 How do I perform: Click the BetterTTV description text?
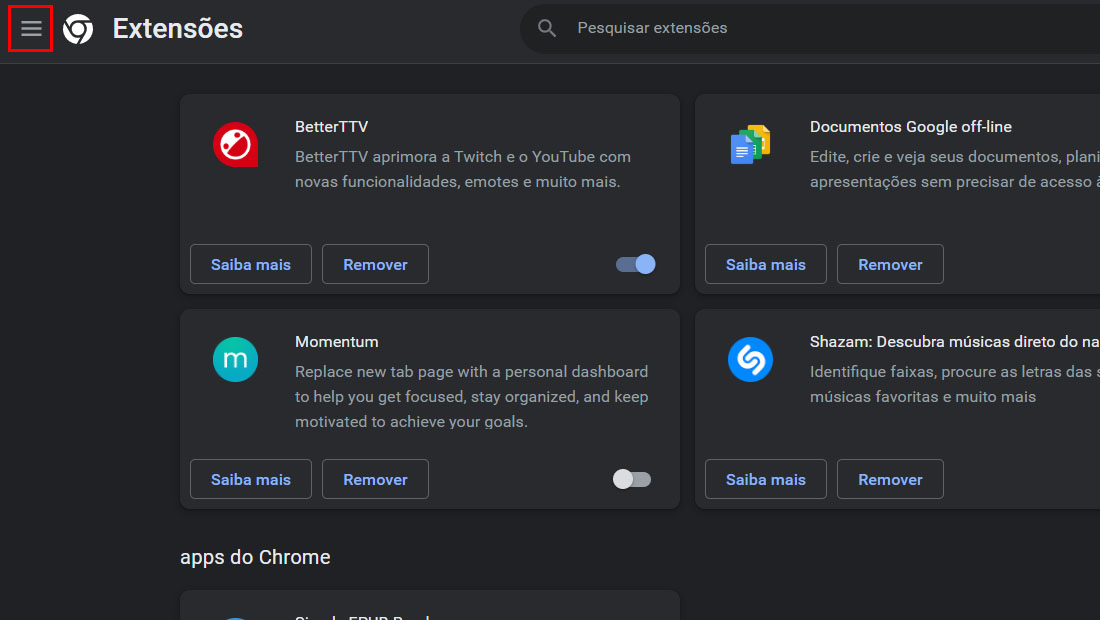(462, 169)
